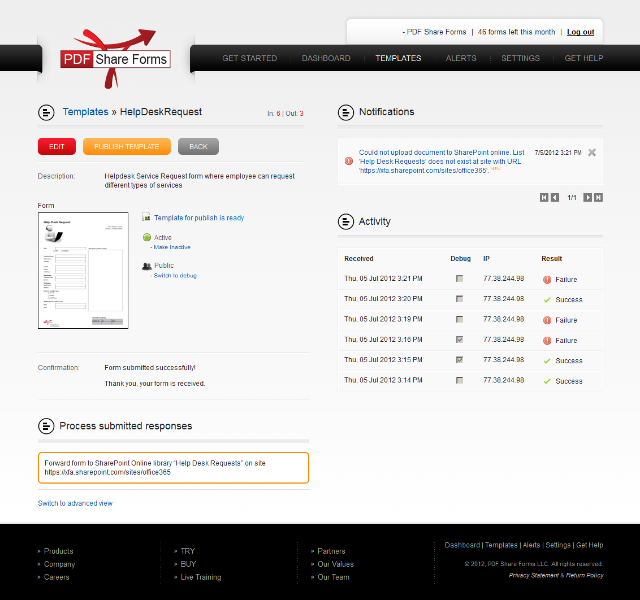Go to next notifications page

coord(587,198)
